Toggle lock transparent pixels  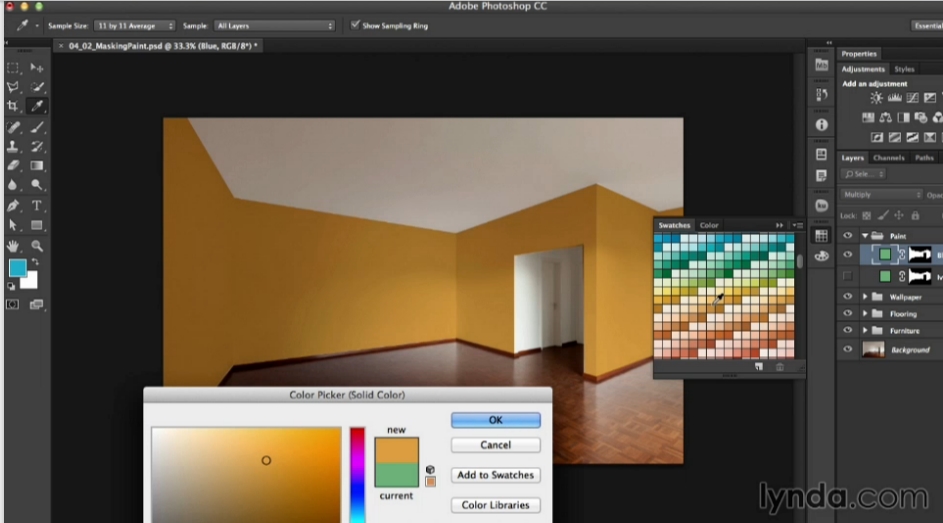point(867,215)
